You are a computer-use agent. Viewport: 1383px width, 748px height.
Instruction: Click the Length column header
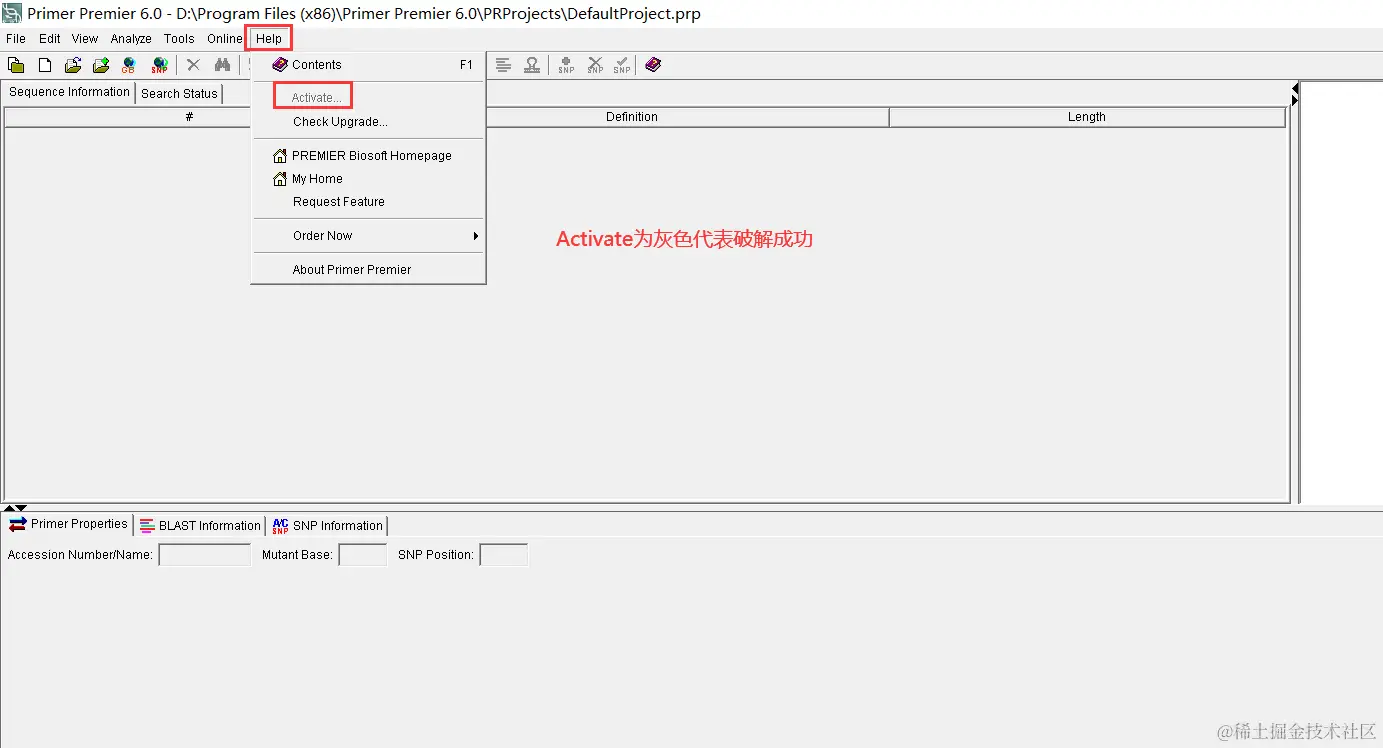click(1087, 117)
